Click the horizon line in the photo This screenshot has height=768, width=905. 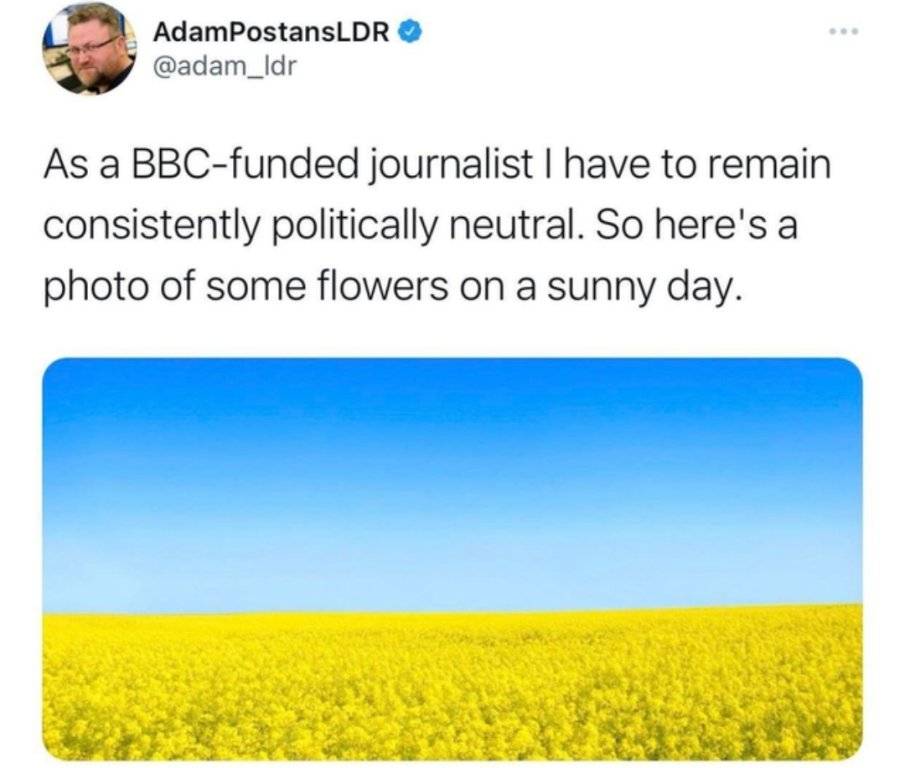pyautogui.click(x=452, y=608)
